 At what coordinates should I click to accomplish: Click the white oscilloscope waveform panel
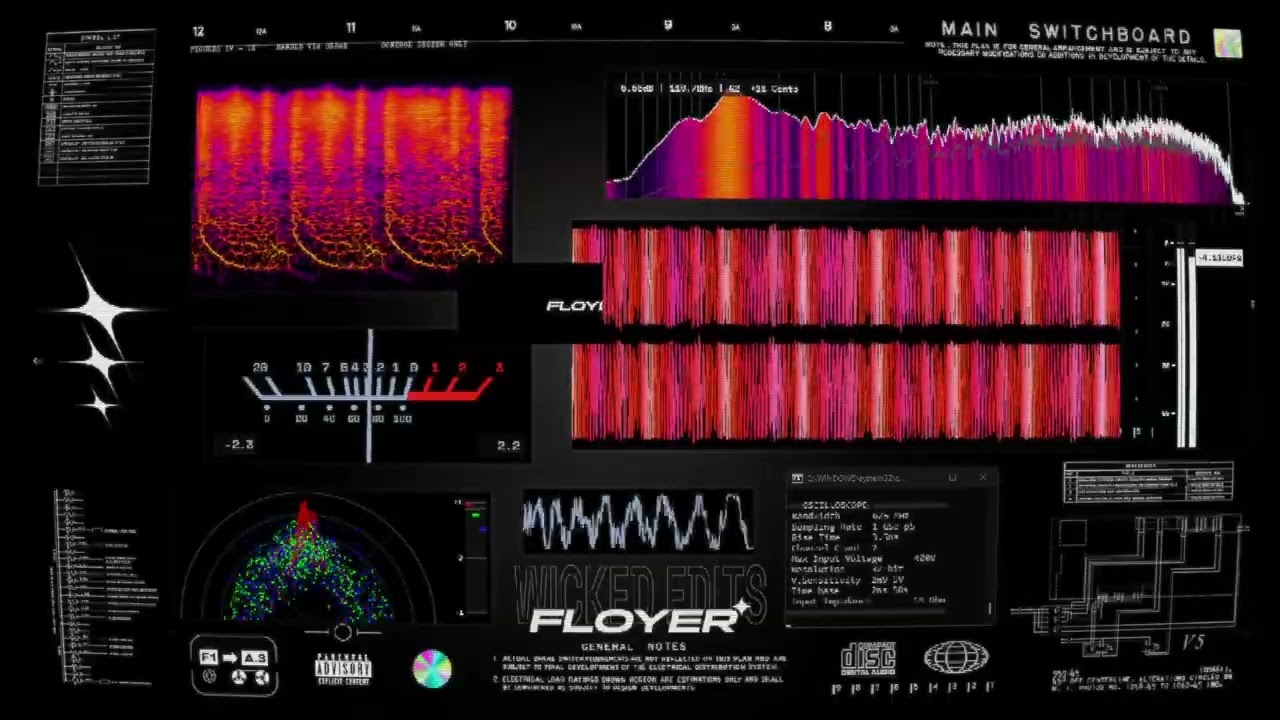638,521
